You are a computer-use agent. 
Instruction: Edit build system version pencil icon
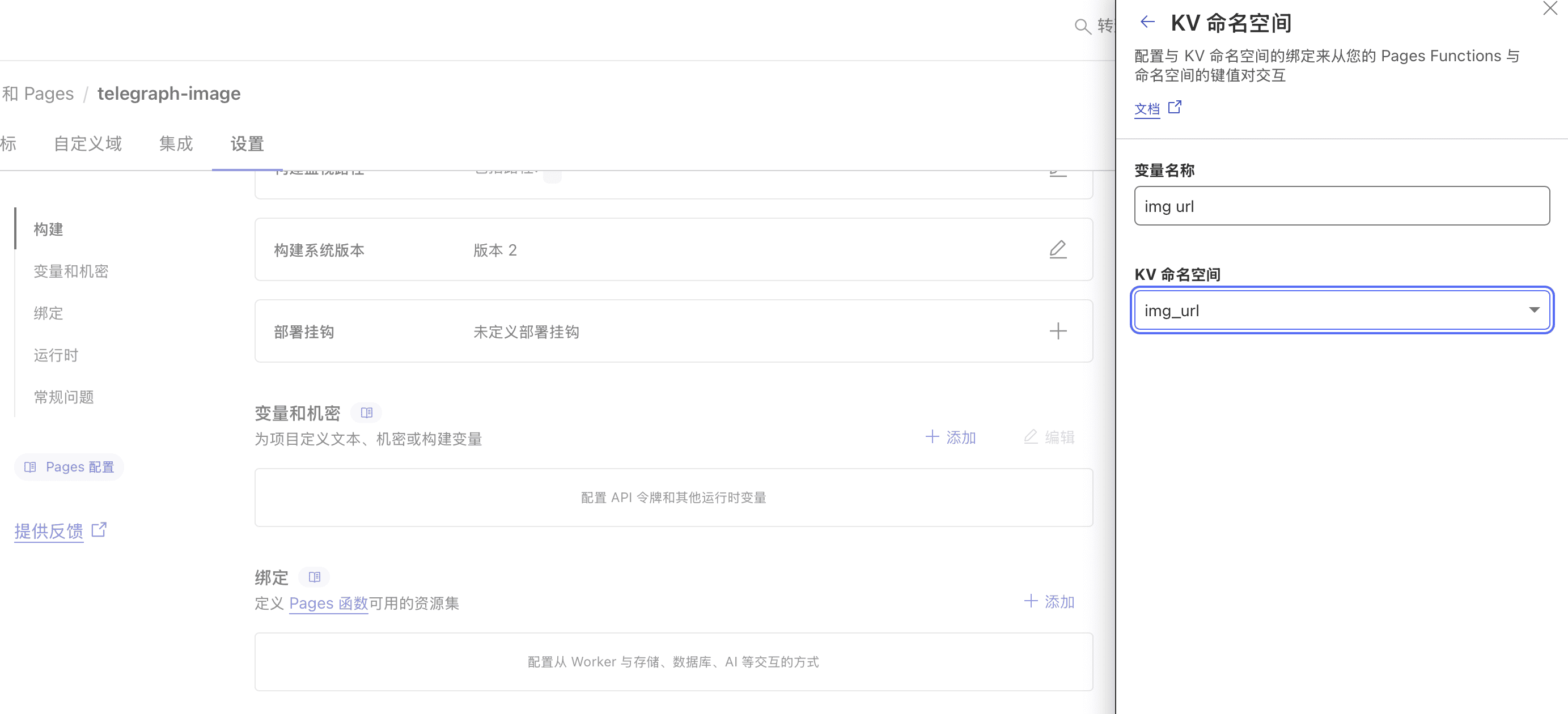(x=1058, y=249)
